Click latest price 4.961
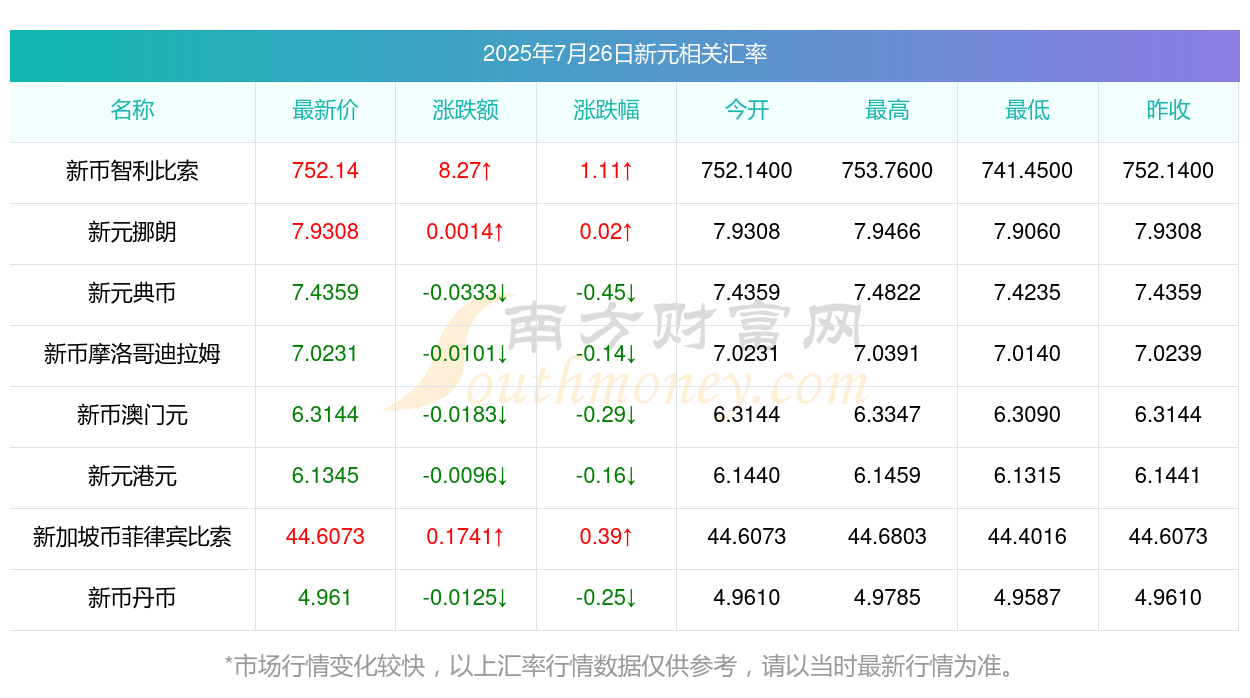Viewport: 1250px width, 698px height. (x=325, y=598)
